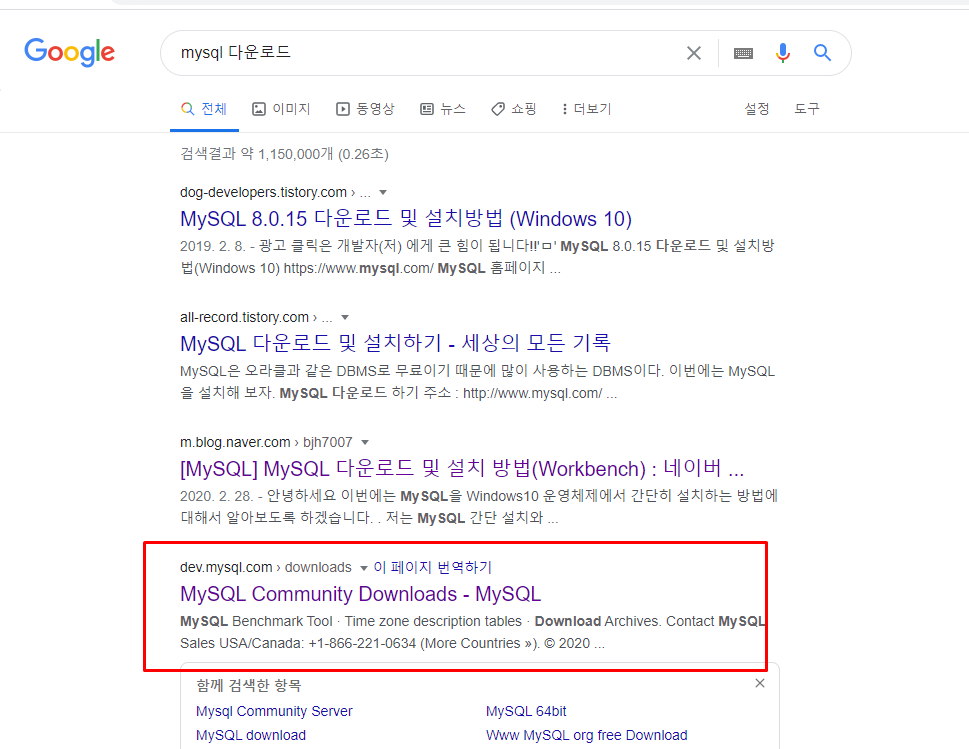Open 설정 menu

756,109
